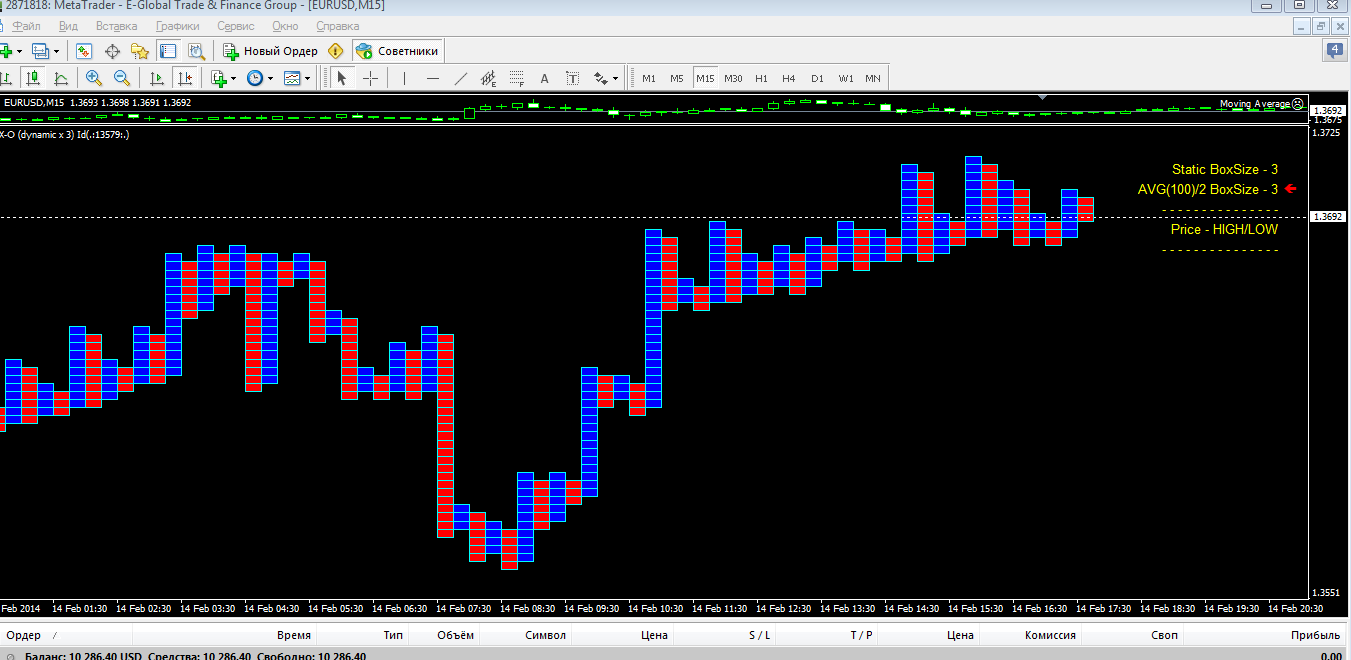This screenshot has width=1351, height=660.
Task: Toggle the Terminal panel icon
Action: coord(168,51)
